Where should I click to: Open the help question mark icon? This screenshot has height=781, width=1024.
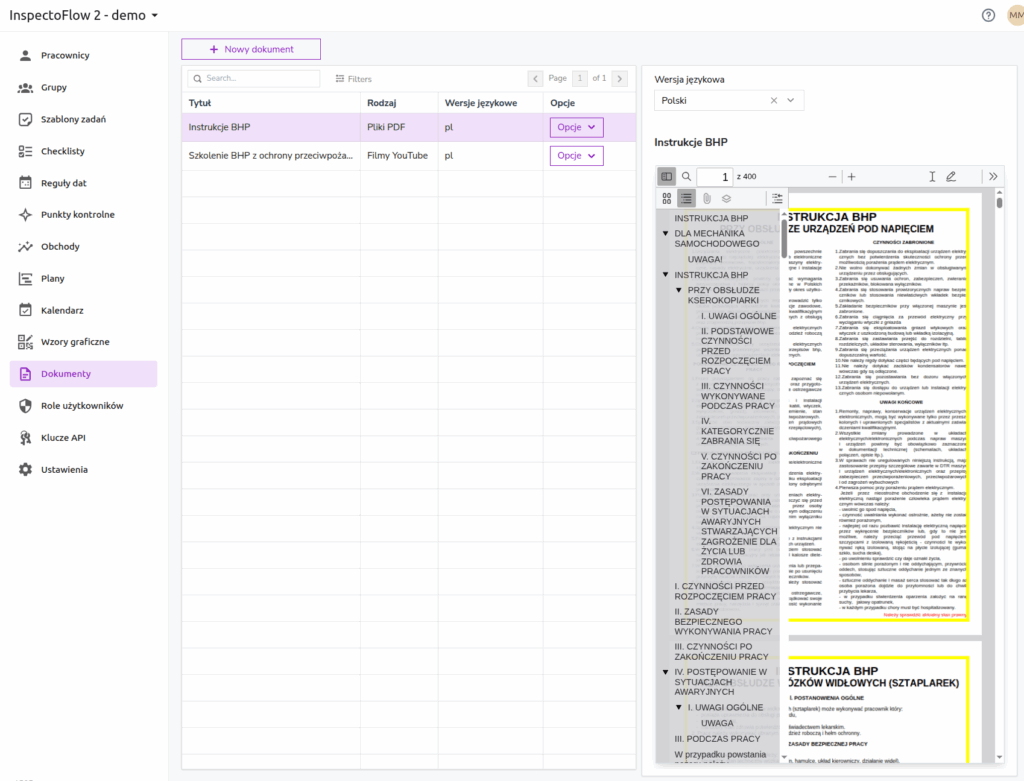[988, 15]
